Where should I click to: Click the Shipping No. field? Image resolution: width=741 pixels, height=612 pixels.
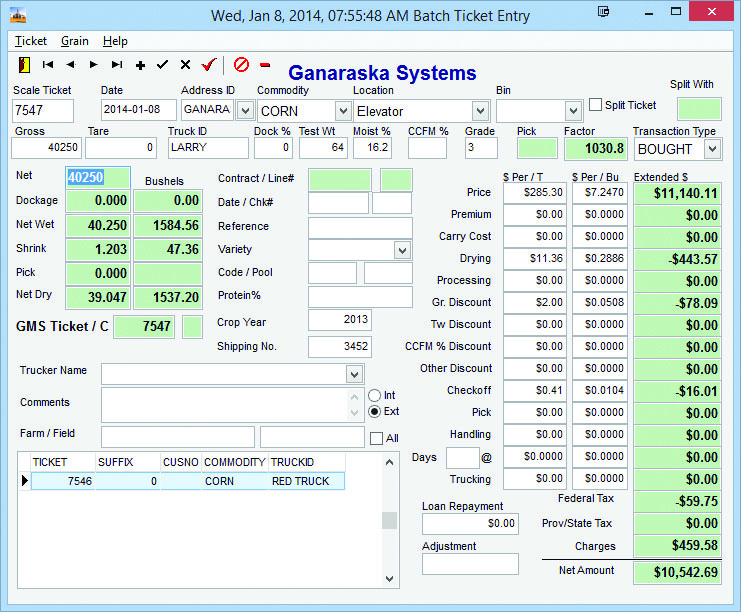[x=339, y=347]
